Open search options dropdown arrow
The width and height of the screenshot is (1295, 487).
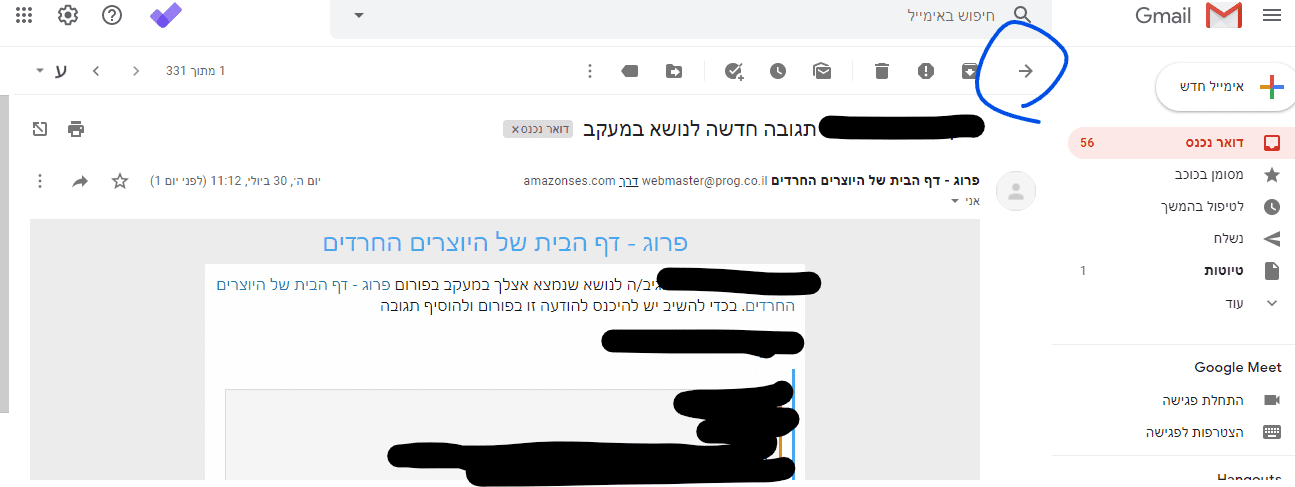359,15
